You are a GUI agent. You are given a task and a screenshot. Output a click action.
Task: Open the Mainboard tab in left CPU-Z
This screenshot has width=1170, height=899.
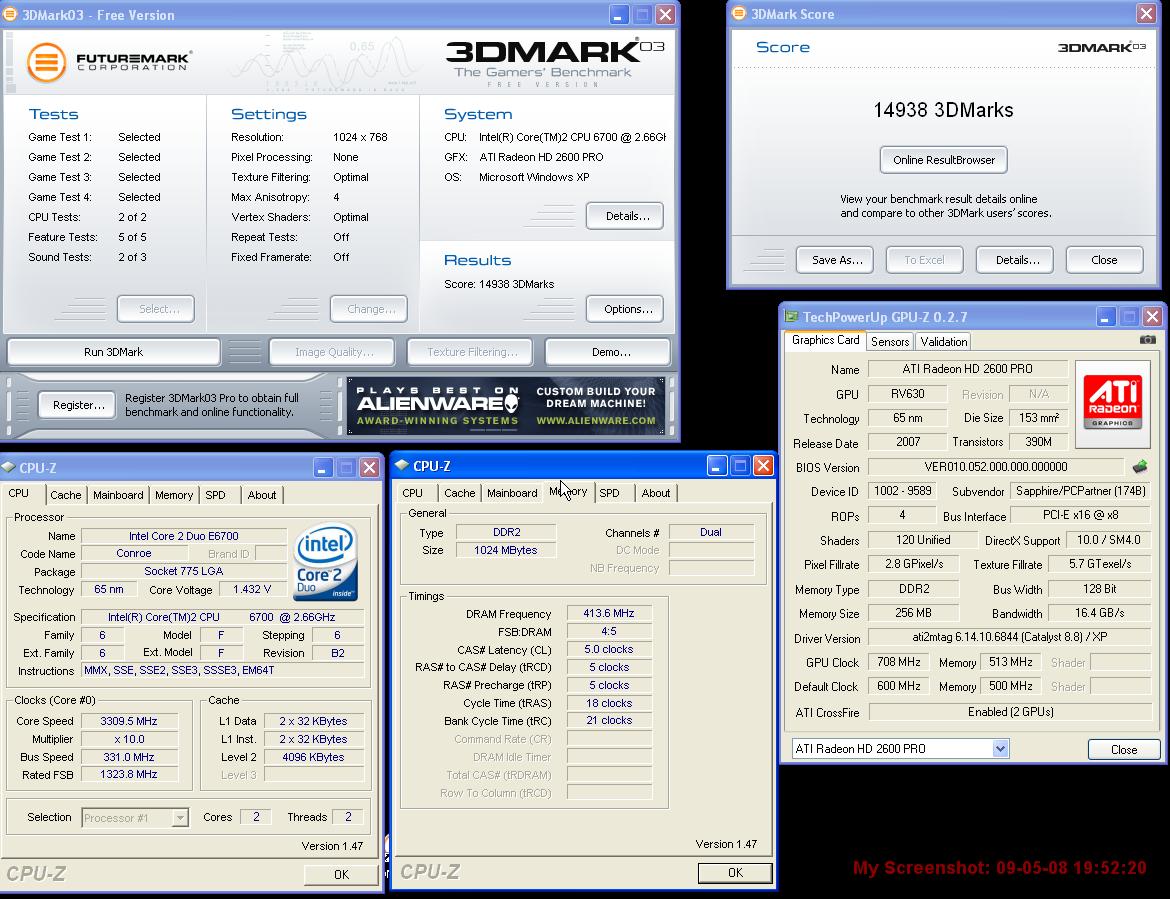[x=118, y=495]
